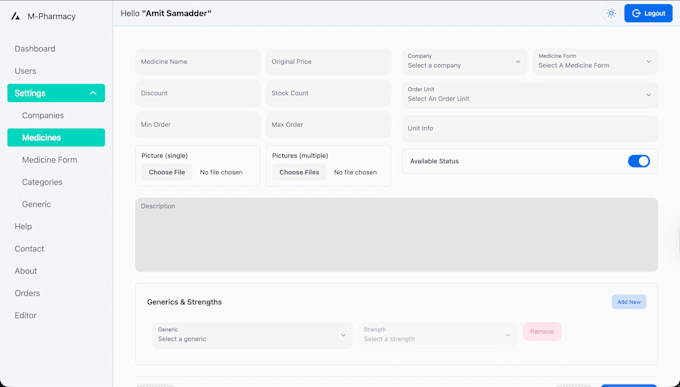680x387 pixels.
Task: Log out with the Logout button
Action: pyautogui.click(x=648, y=13)
